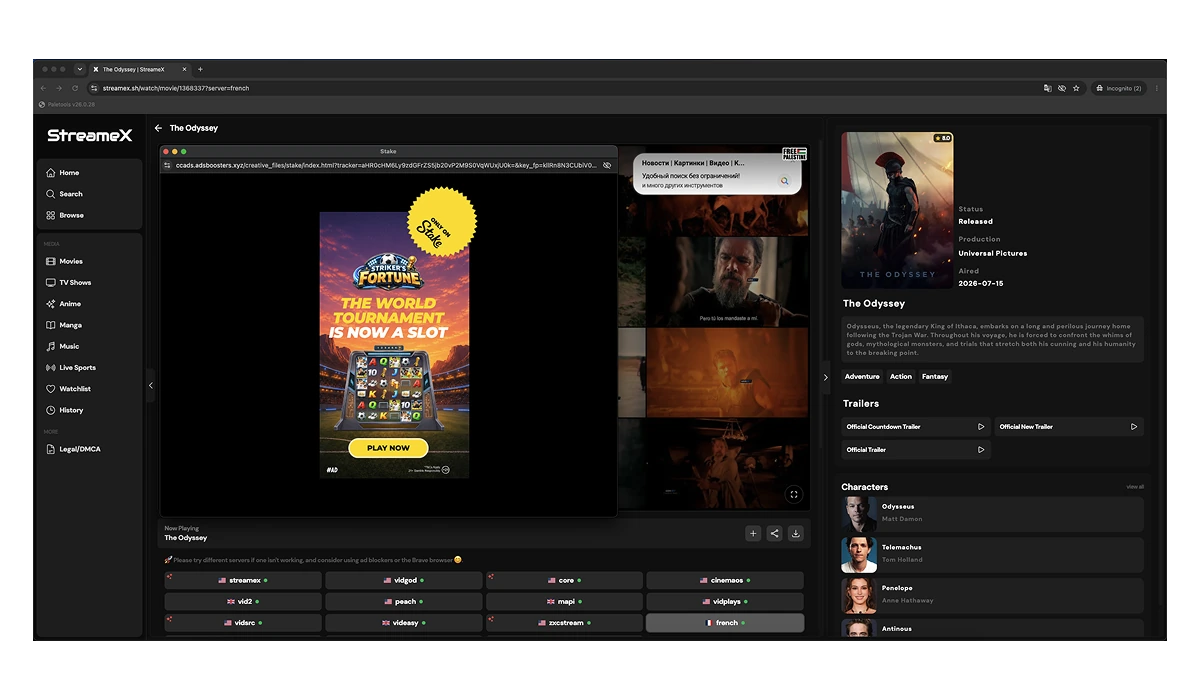Open the Chrome three-dot menu
Image resolution: width=1200 pixels, height=700 pixels.
[x=1157, y=88]
